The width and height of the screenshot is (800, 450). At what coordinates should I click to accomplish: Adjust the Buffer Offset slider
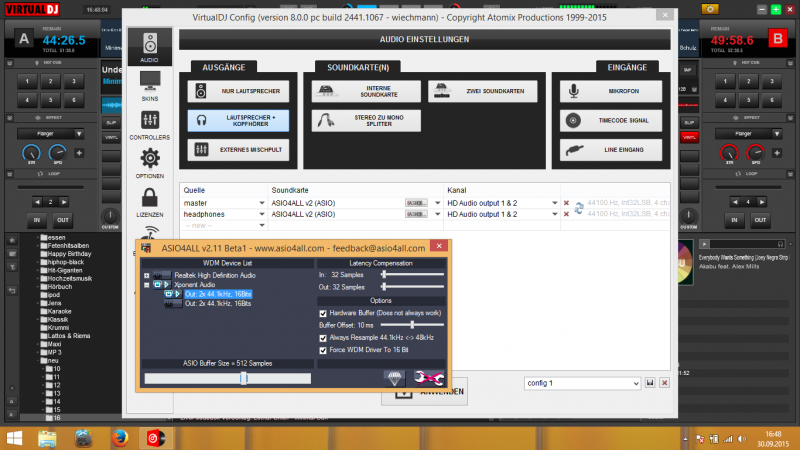pos(412,325)
